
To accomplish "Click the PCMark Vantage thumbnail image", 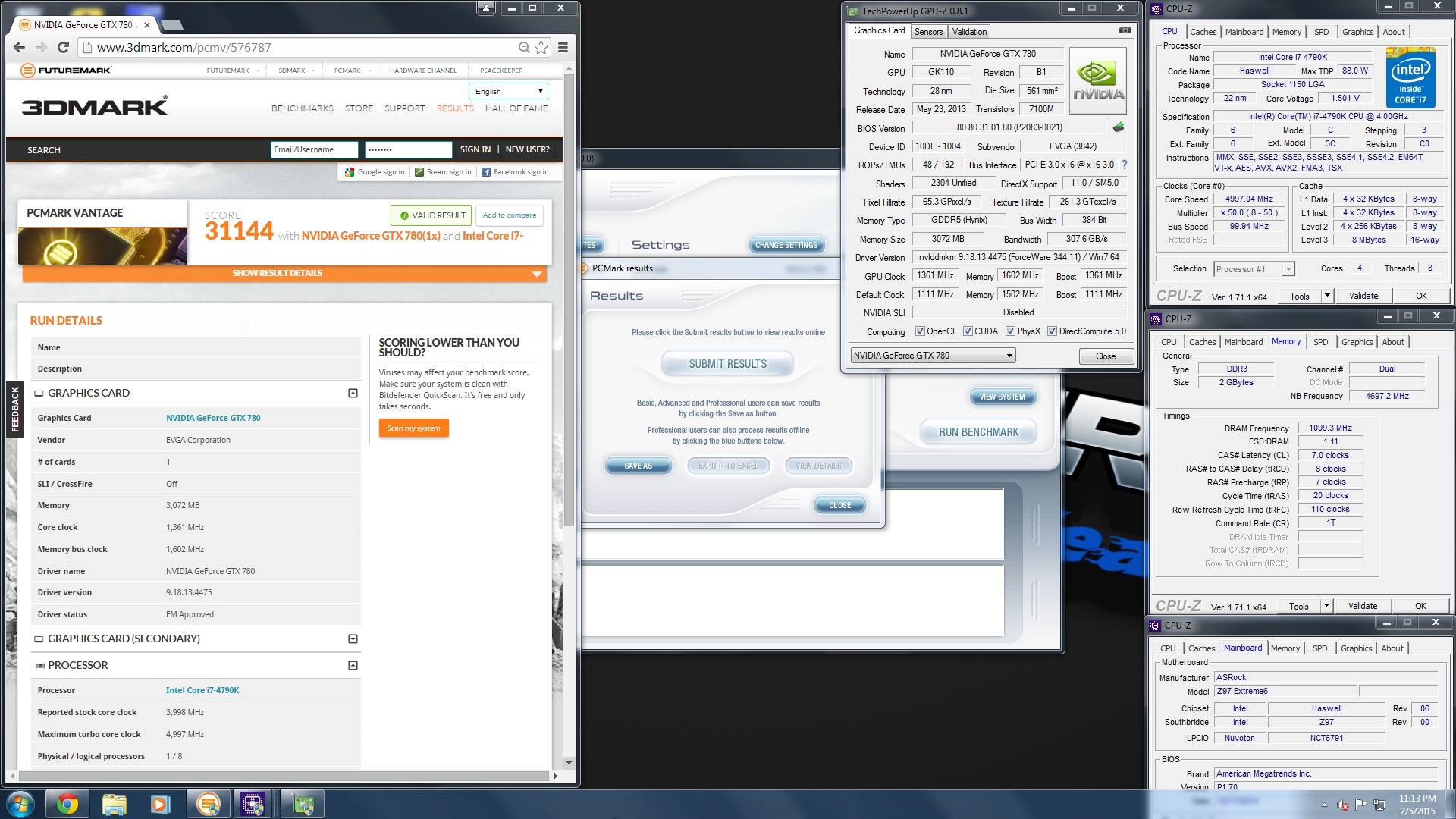I will point(102,246).
